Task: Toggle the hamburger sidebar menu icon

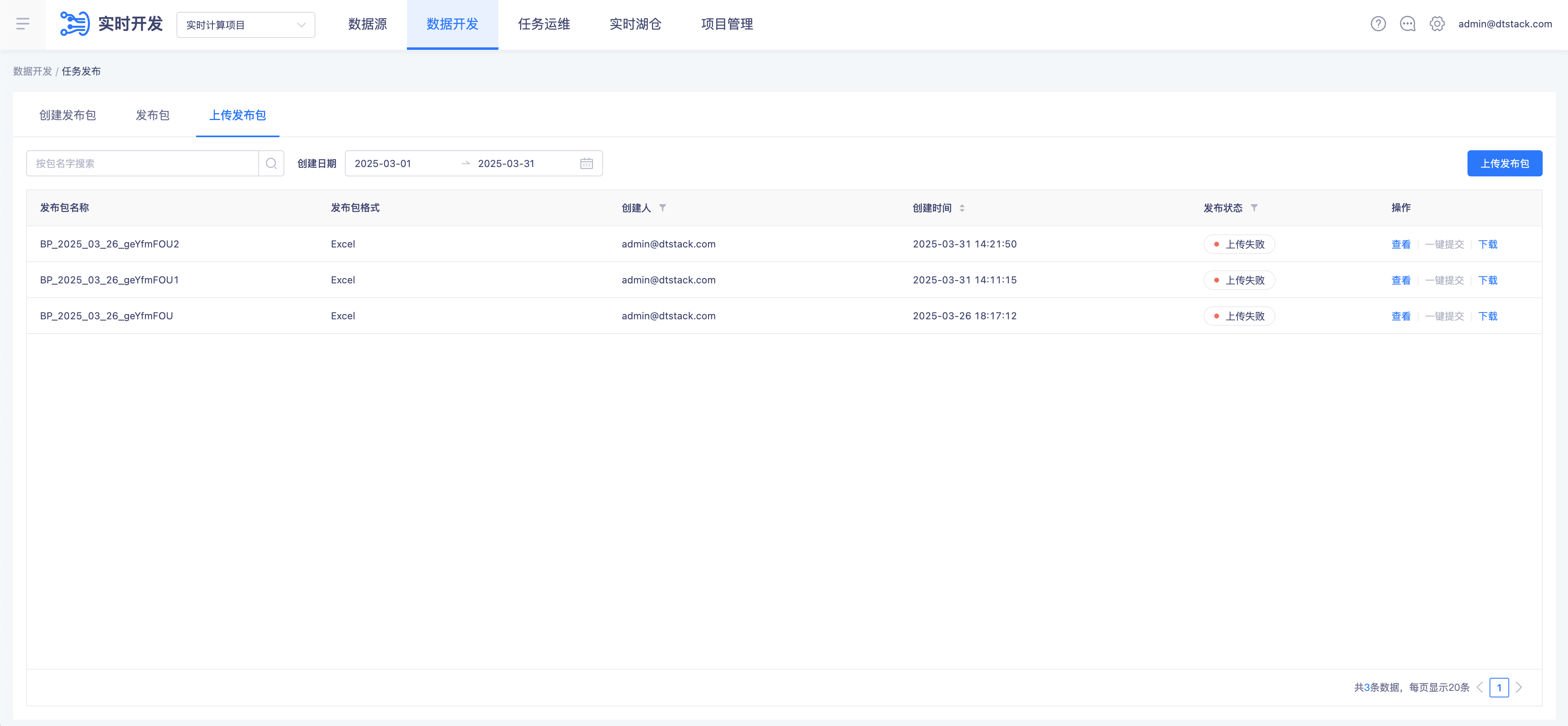Action: tap(22, 24)
